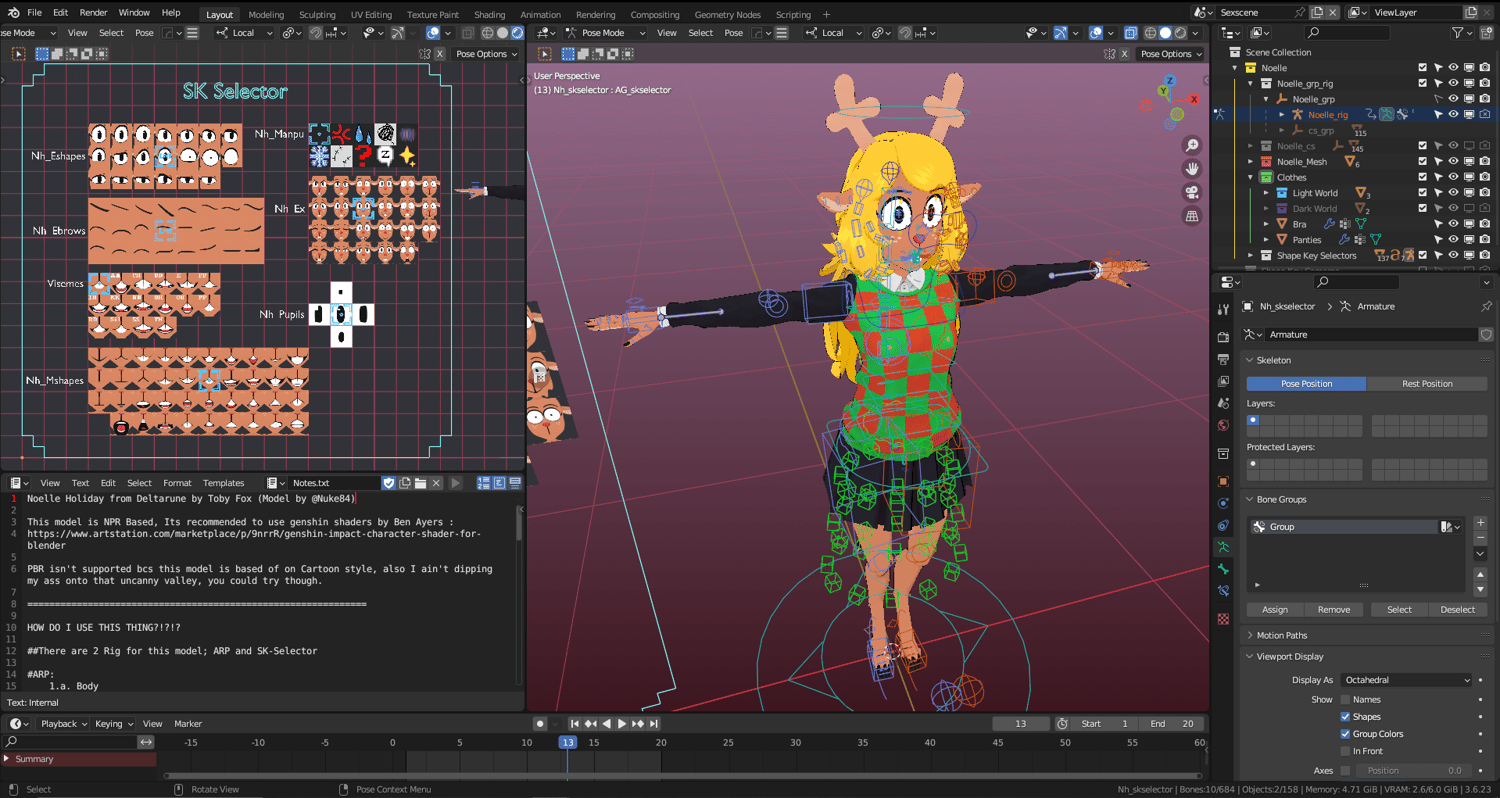Open the Bone properties tab icon

point(1223,569)
